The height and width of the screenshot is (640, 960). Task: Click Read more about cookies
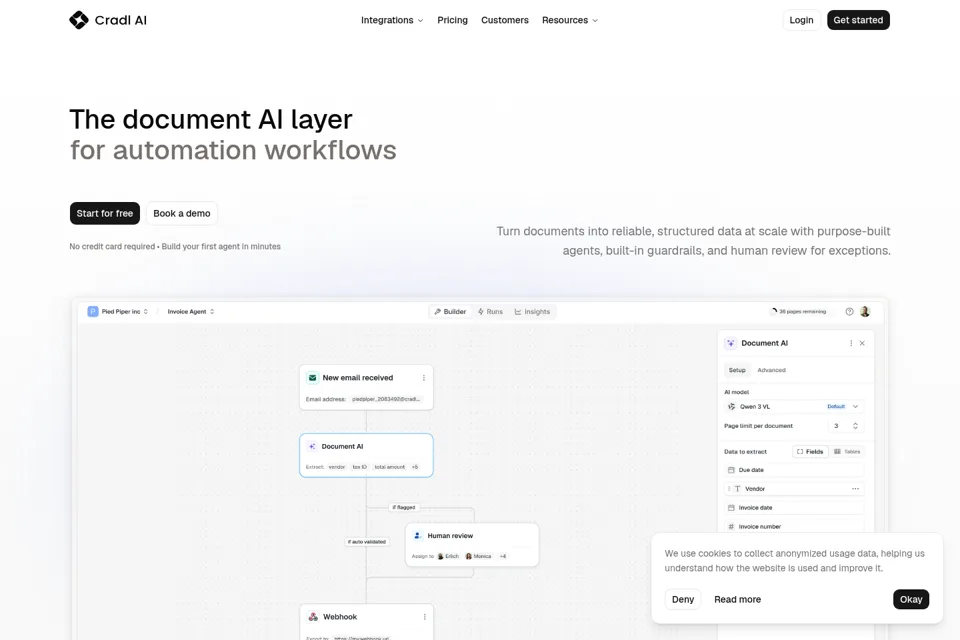pos(737,600)
